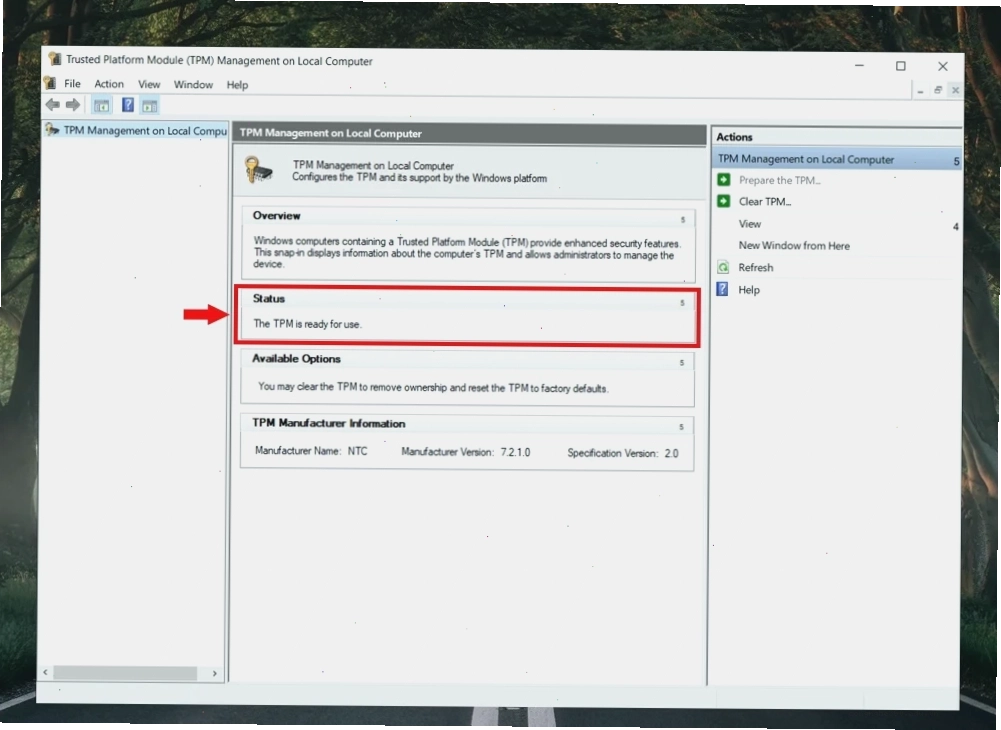The height and width of the screenshot is (730, 1001).
Task: Click the "You may clear the TPM" text
Action: coord(433,388)
